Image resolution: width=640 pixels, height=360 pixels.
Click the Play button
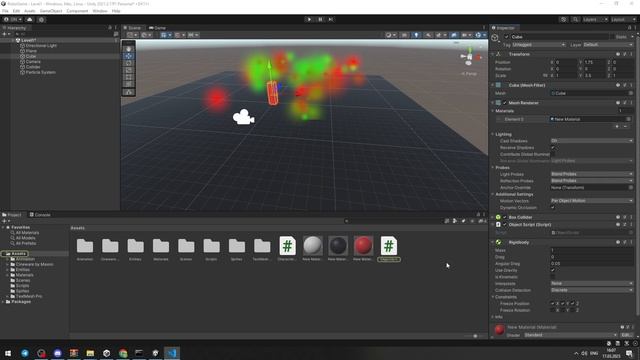(x=309, y=19)
